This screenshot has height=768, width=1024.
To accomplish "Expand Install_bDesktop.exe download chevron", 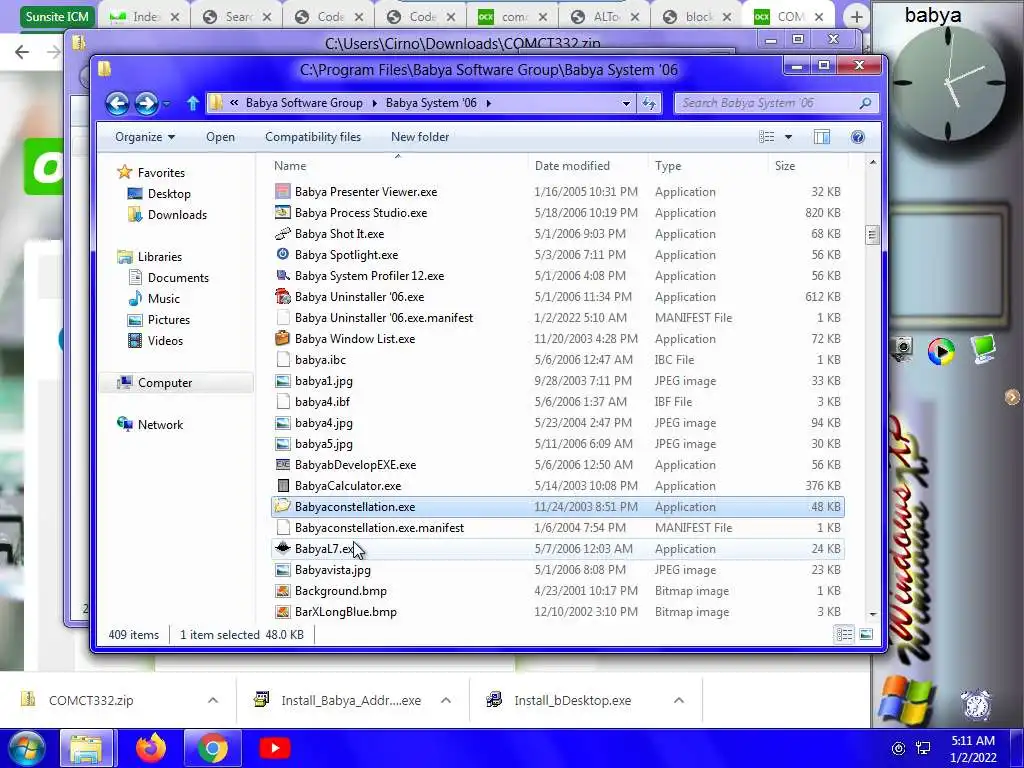I will (679, 700).
